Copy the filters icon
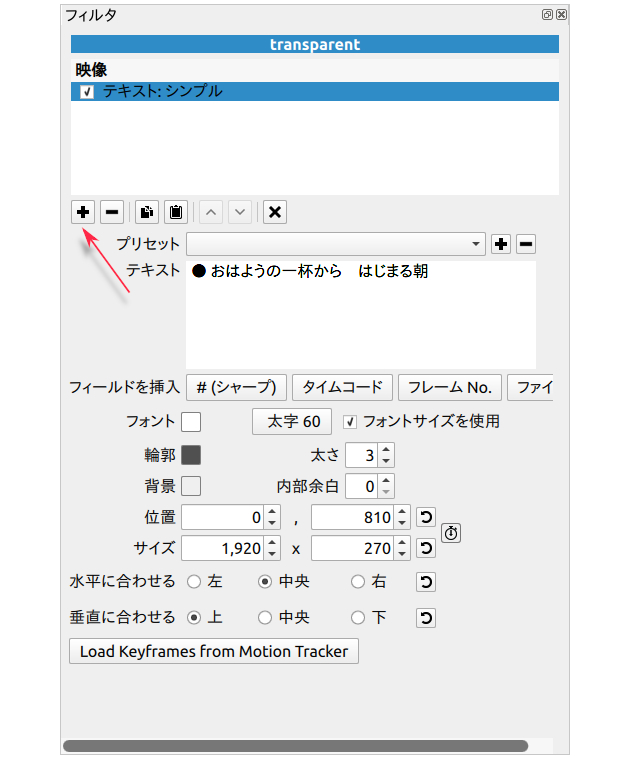This screenshot has height=760, width=630. (146, 212)
